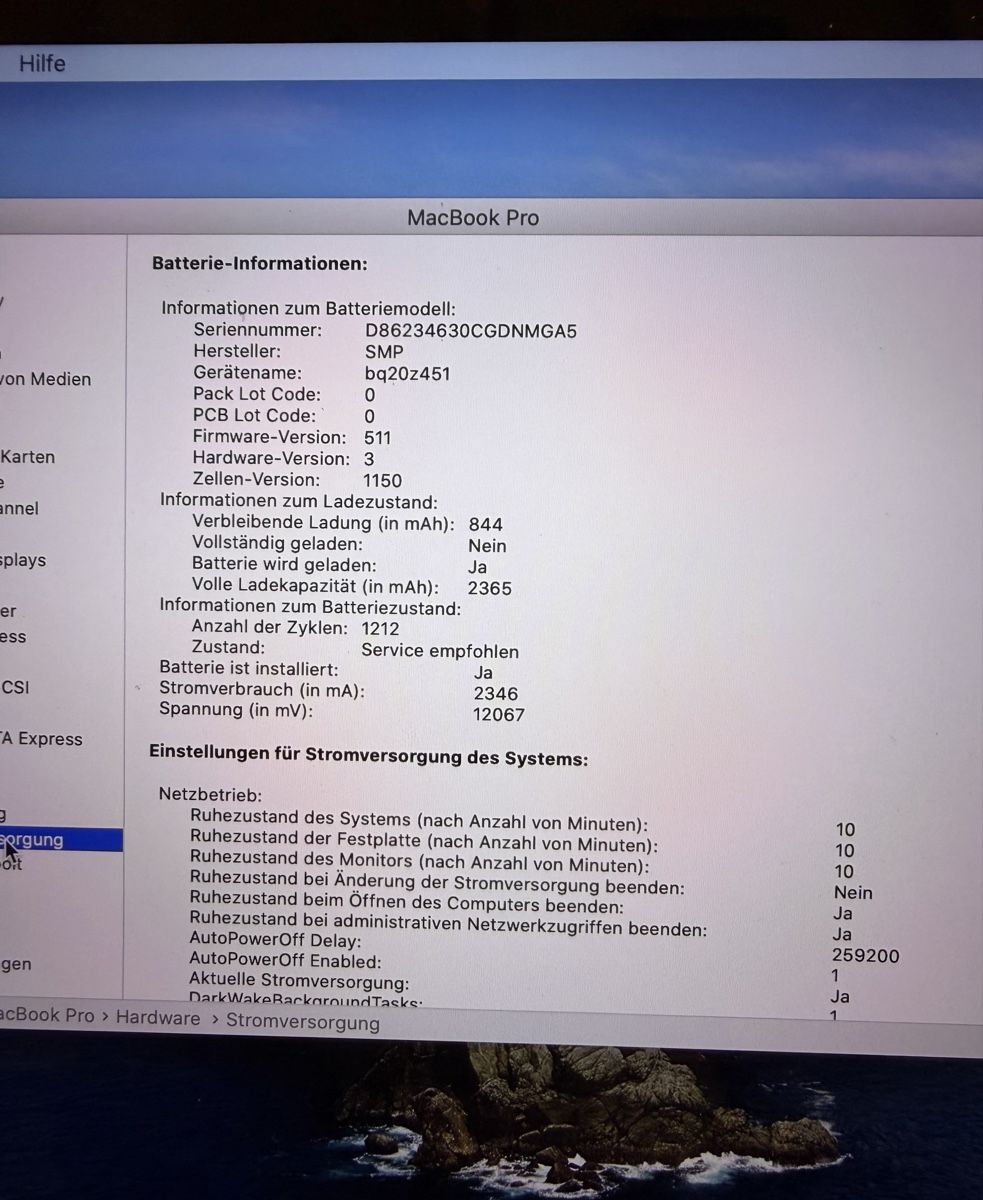Screen dimensions: 983x1200
Task: Click Gerätename value 'bq20z451'
Action: (x=407, y=374)
